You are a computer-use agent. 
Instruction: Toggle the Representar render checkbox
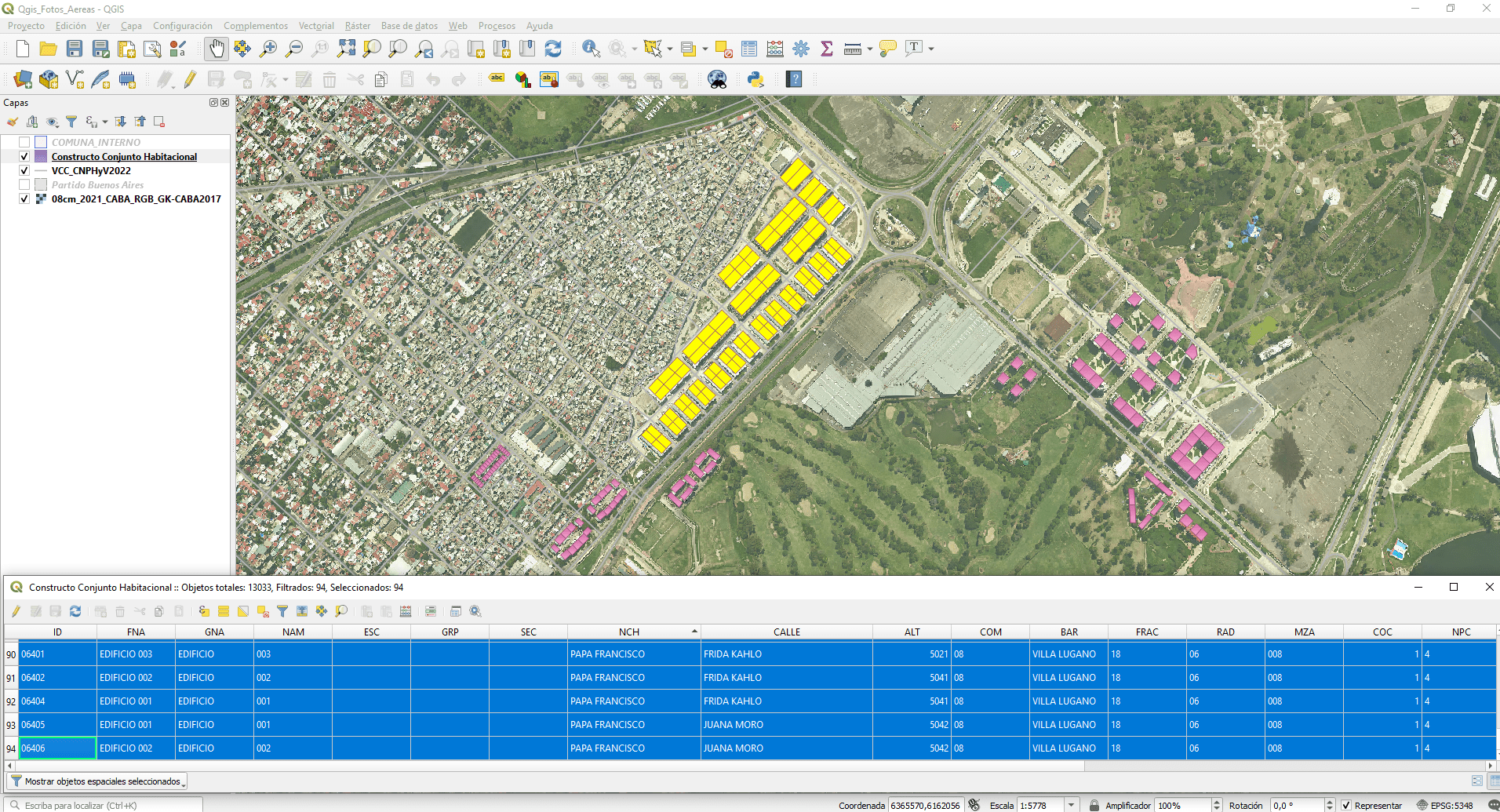pyautogui.click(x=1346, y=805)
